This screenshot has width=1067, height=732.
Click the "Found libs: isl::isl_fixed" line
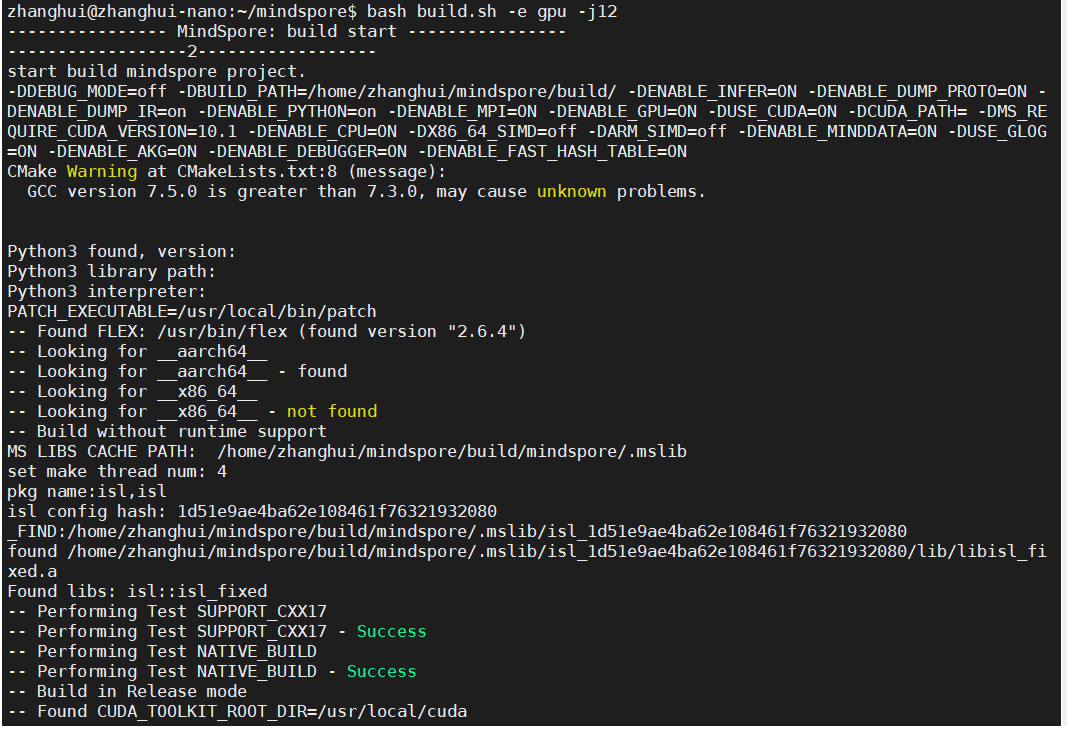[137, 591]
